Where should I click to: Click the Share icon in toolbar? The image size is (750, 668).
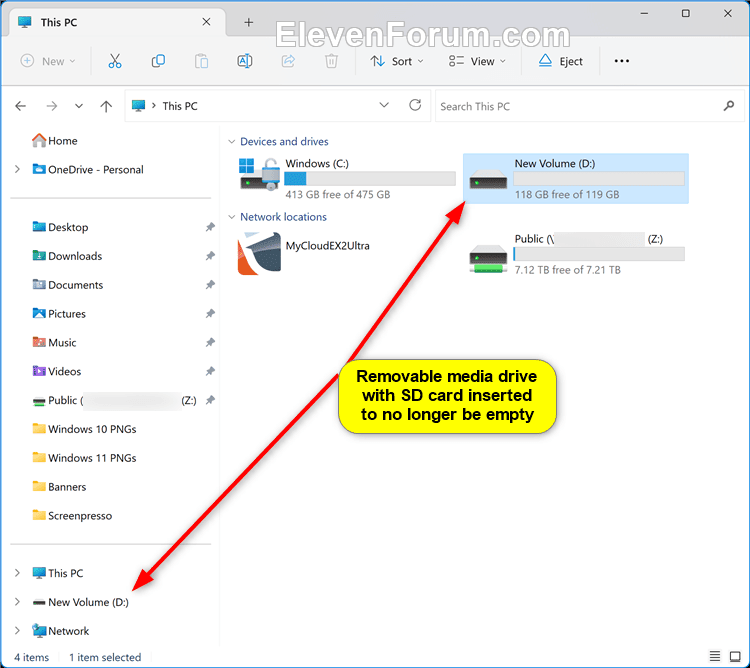pyautogui.click(x=288, y=61)
